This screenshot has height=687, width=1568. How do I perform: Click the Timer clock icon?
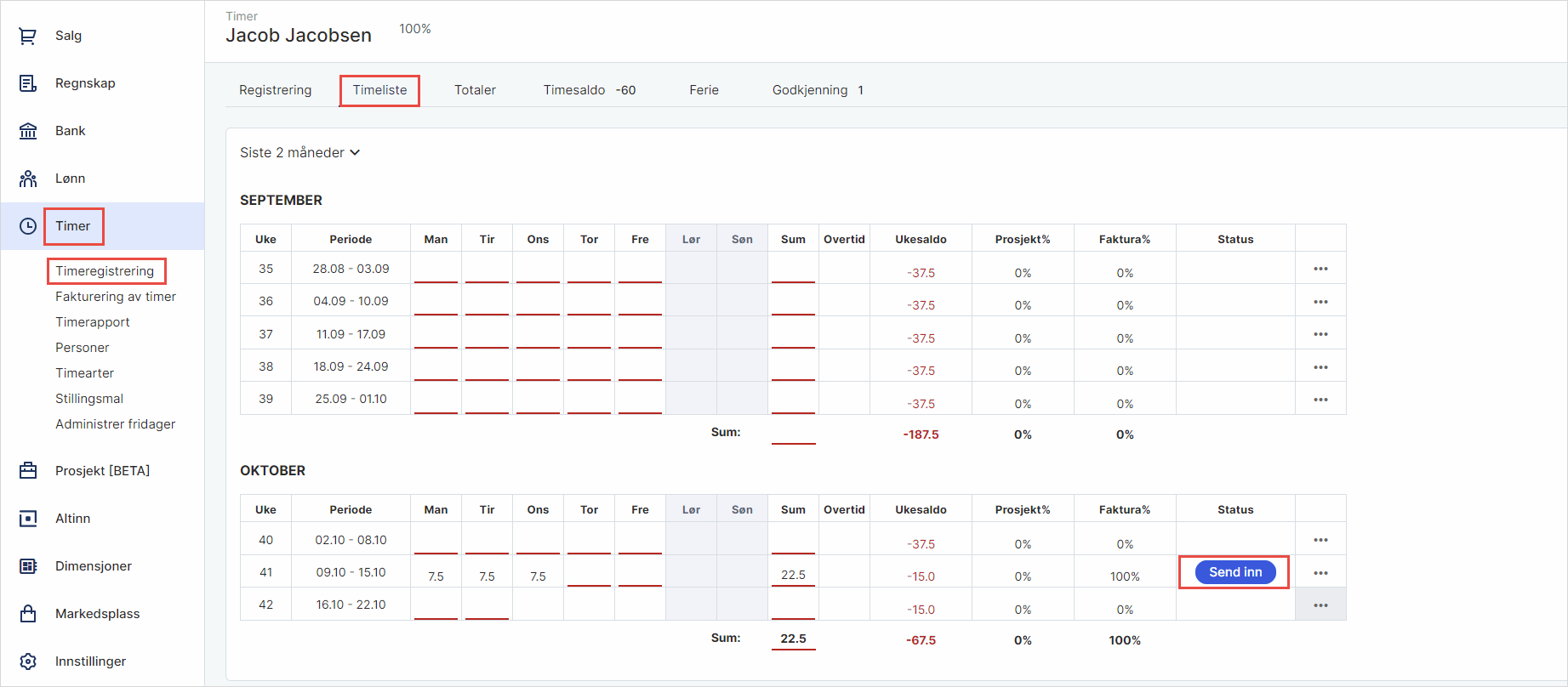tap(28, 226)
